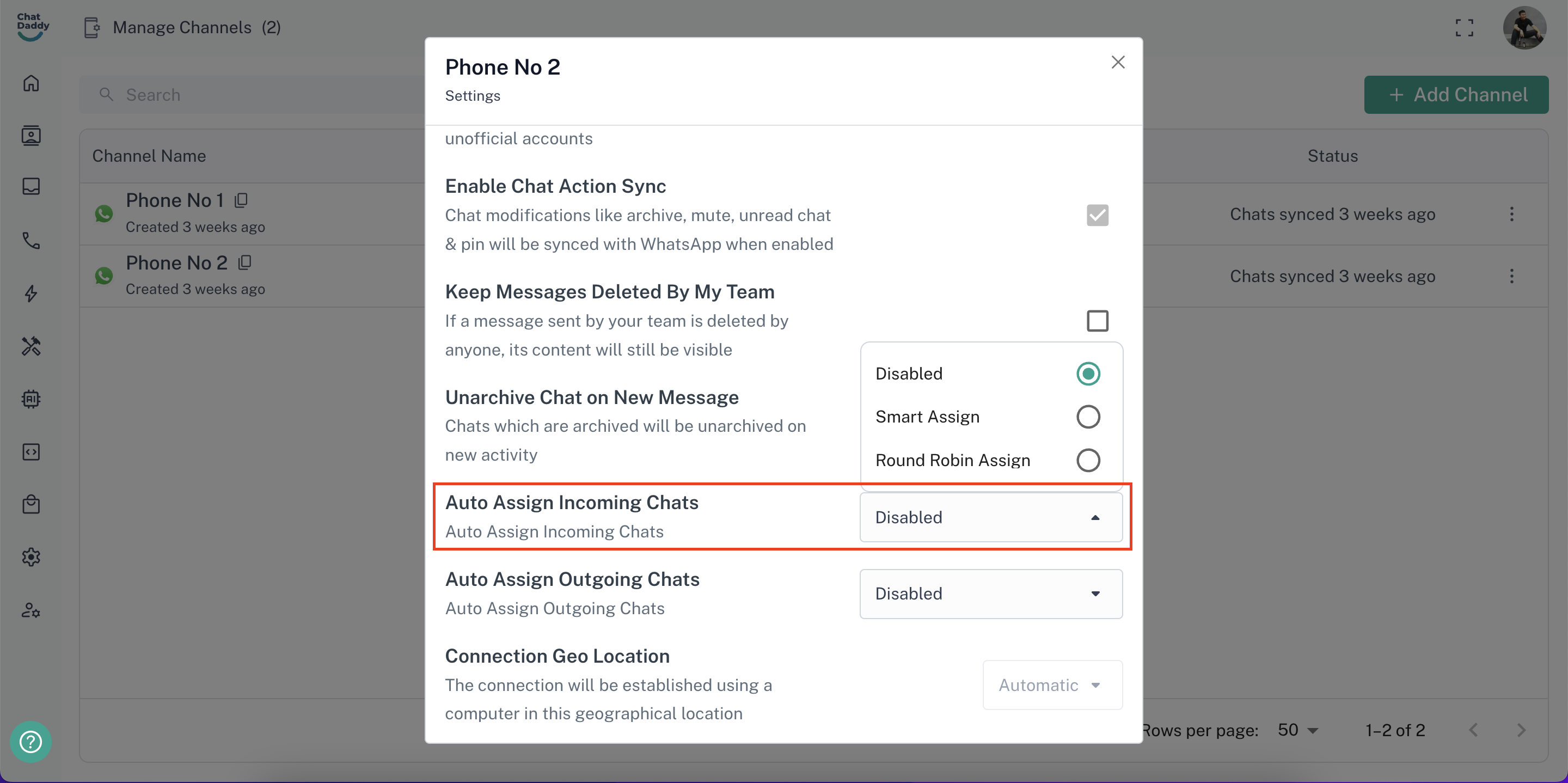Open the shopping bag sidebar icon
The width and height of the screenshot is (1568, 783).
(x=31, y=504)
